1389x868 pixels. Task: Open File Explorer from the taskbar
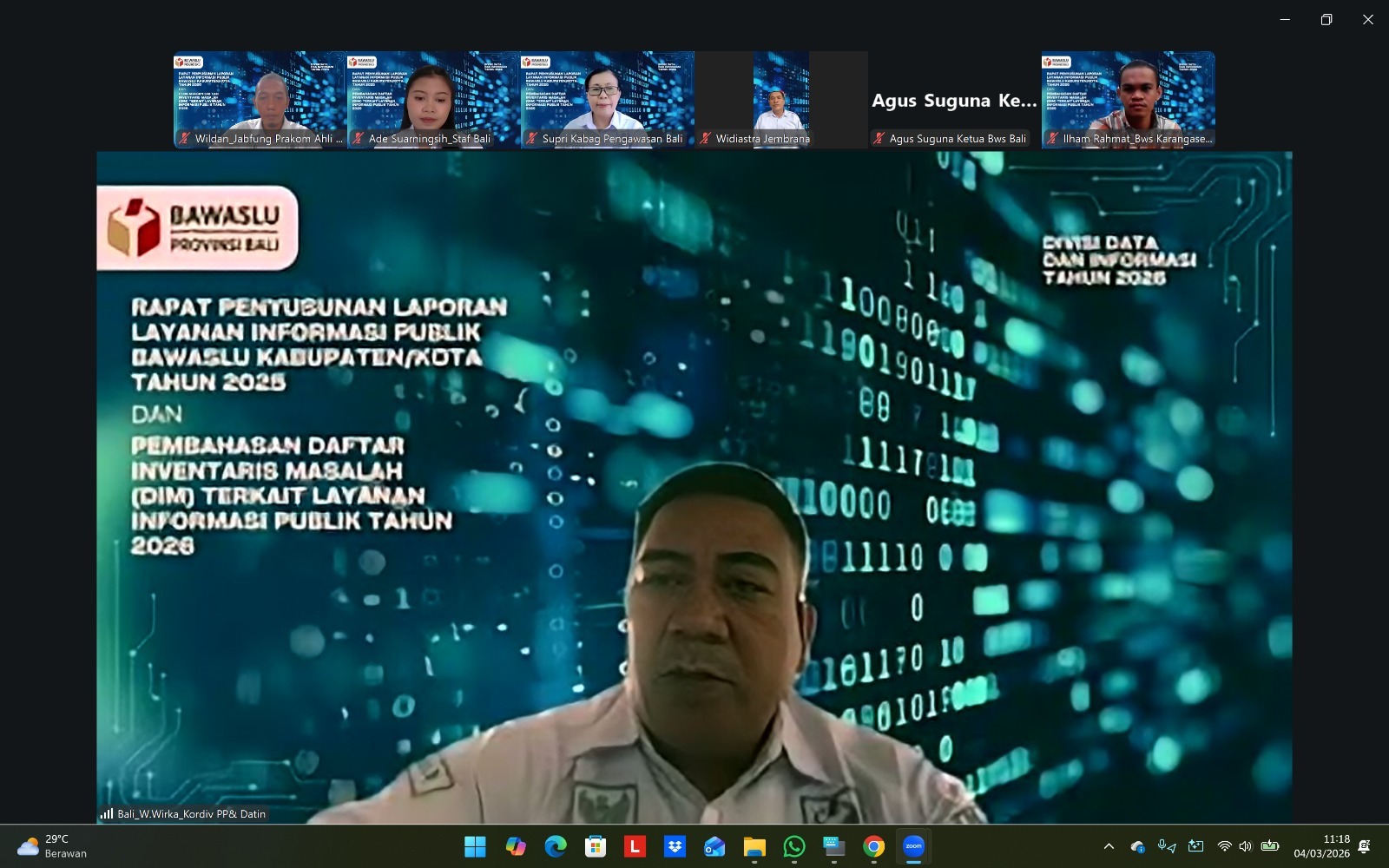click(753, 846)
